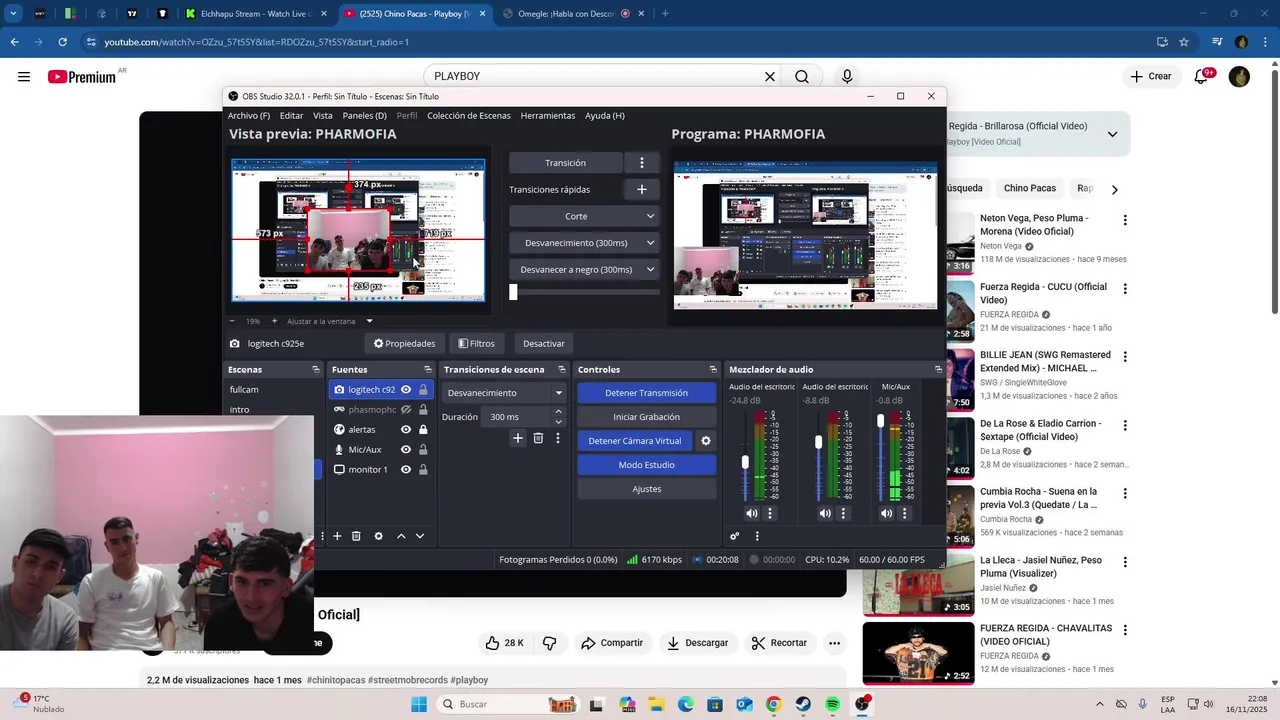Open the Herramientas menu

pos(548,115)
